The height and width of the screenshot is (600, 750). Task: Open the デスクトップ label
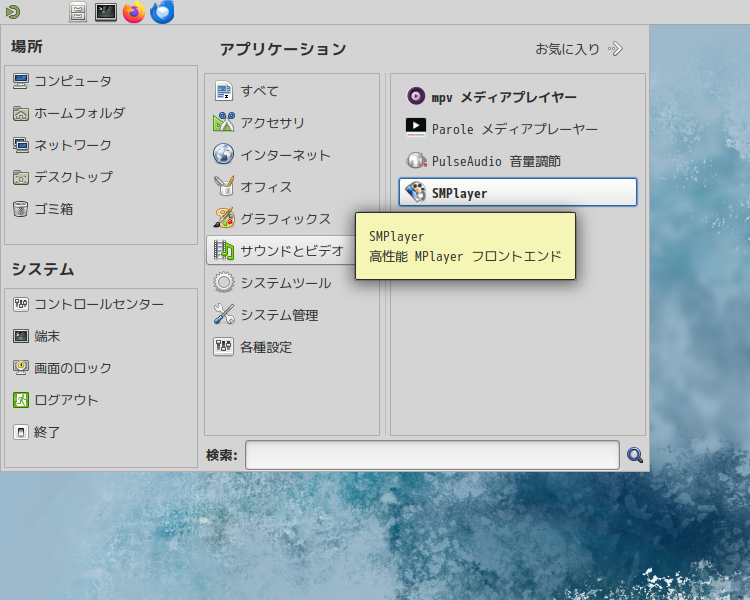(73, 177)
